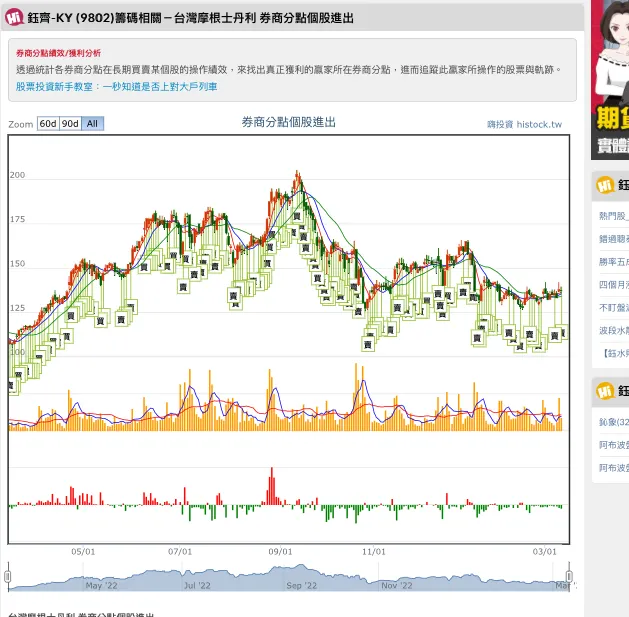629x617 pixels.
Task: Open the histock.tw credit link
Action: pyautogui.click(x=524, y=124)
